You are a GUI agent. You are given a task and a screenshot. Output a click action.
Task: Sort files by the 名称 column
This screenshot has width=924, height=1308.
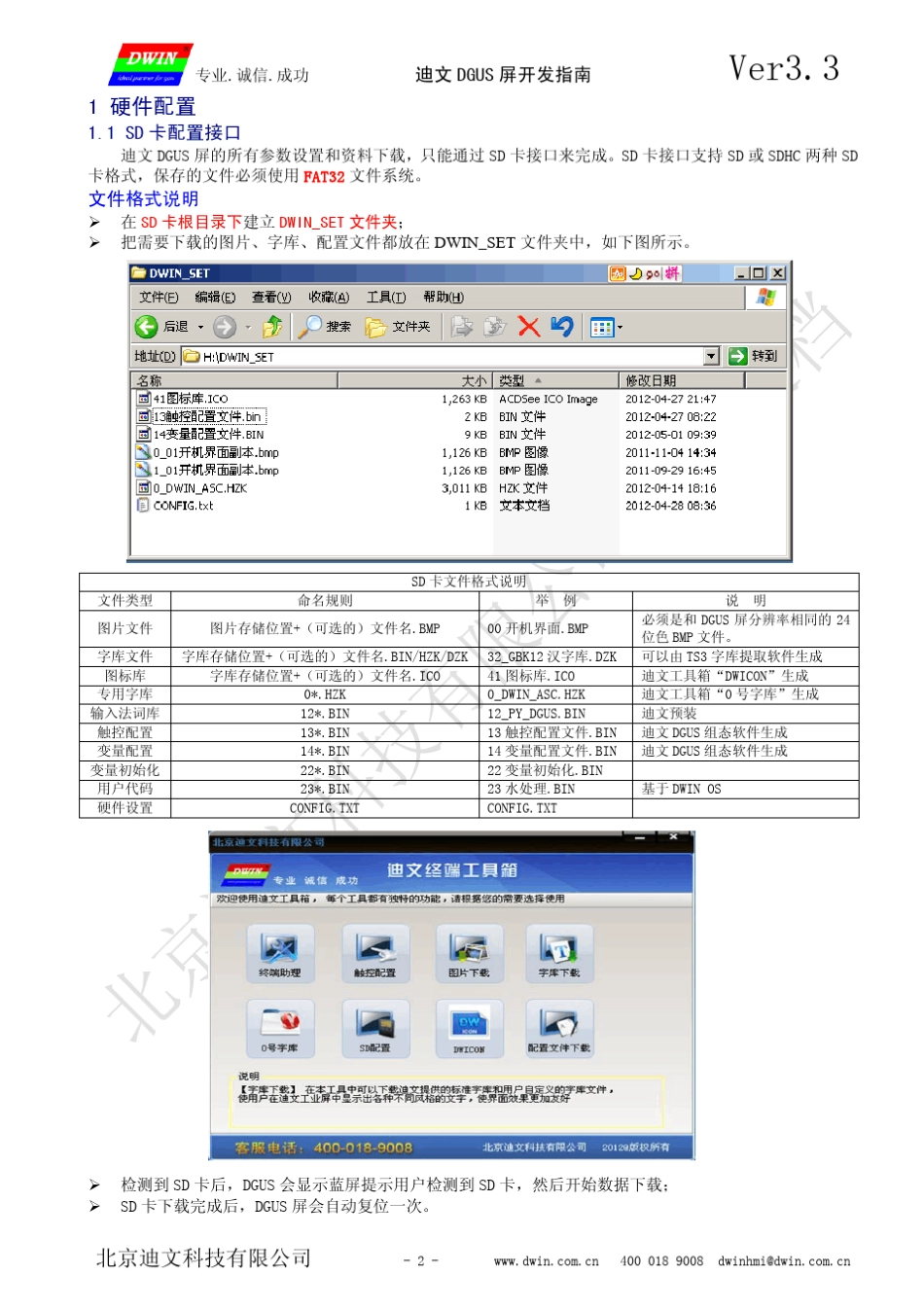pyautogui.click(x=234, y=380)
